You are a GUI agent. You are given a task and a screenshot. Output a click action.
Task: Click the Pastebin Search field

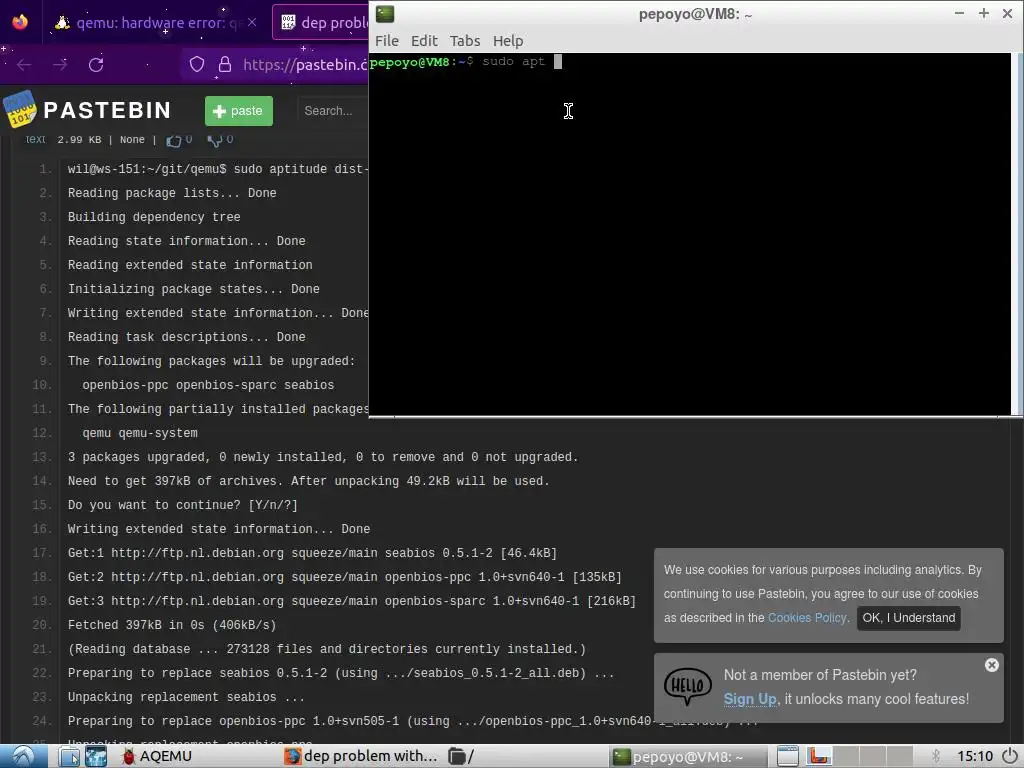333,111
